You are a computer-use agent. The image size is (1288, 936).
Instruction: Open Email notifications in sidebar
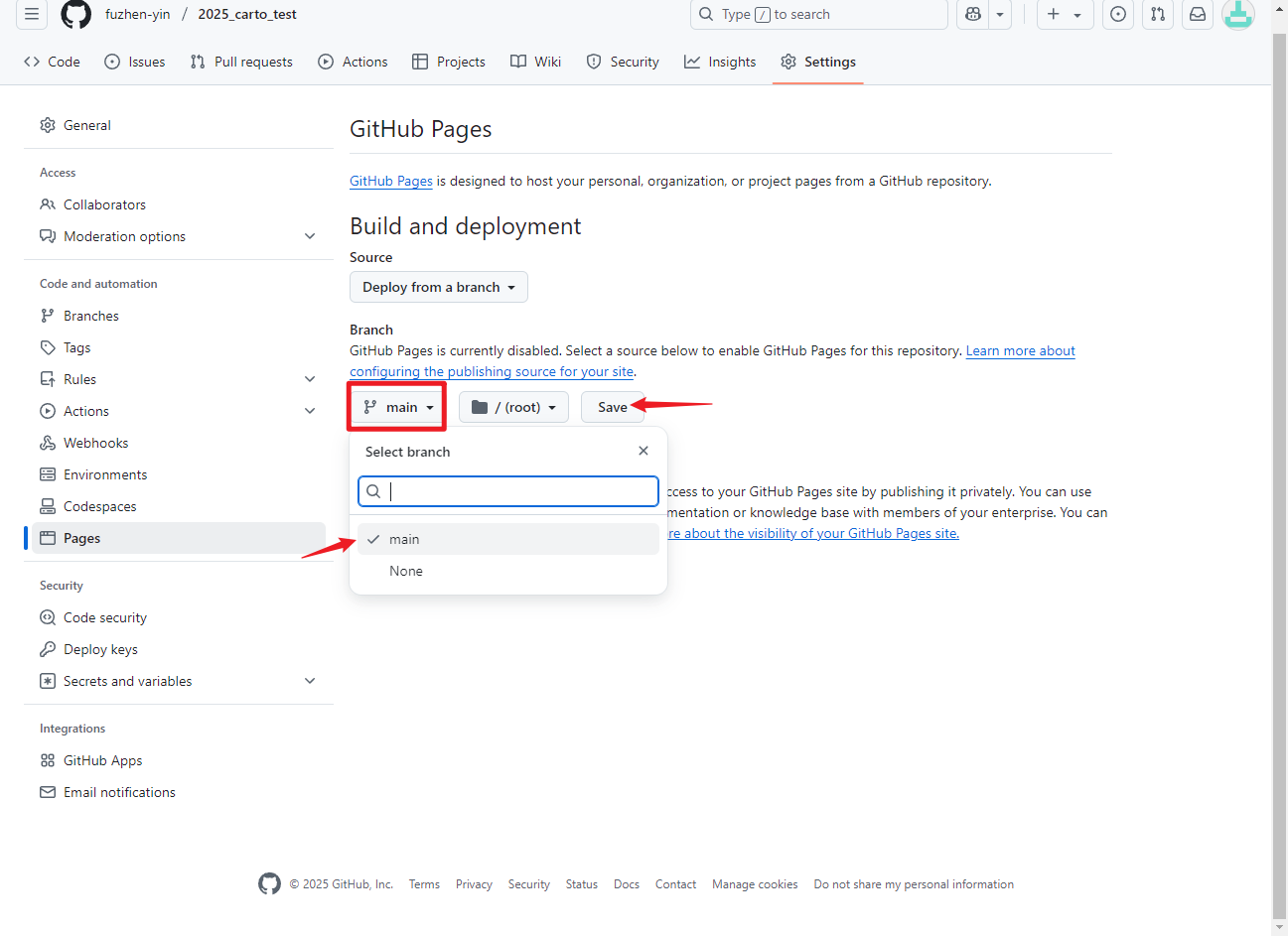[179, 792]
